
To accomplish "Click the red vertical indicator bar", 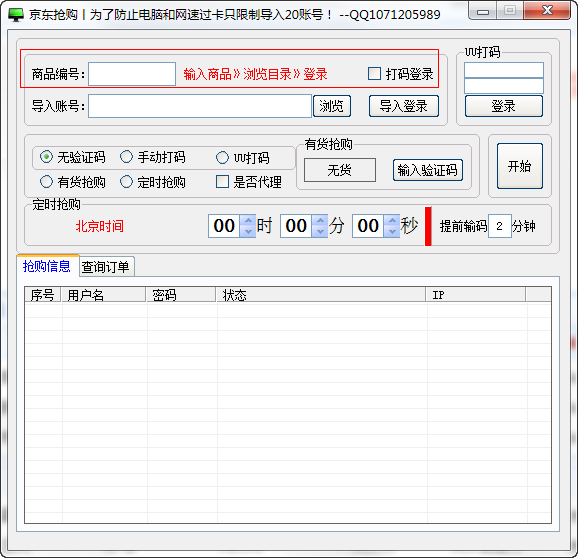I will point(428,226).
